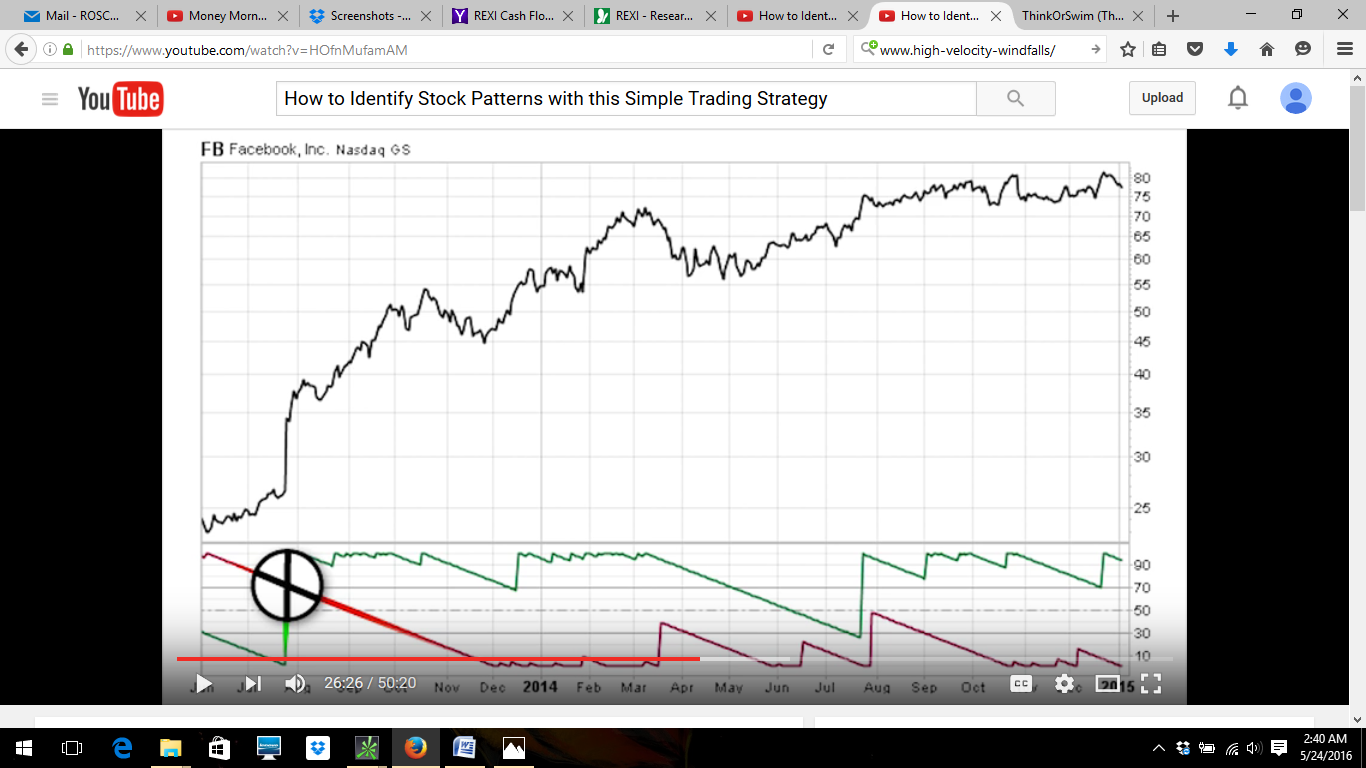Play the paused video
This screenshot has height=768, width=1366.
coord(204,684)
